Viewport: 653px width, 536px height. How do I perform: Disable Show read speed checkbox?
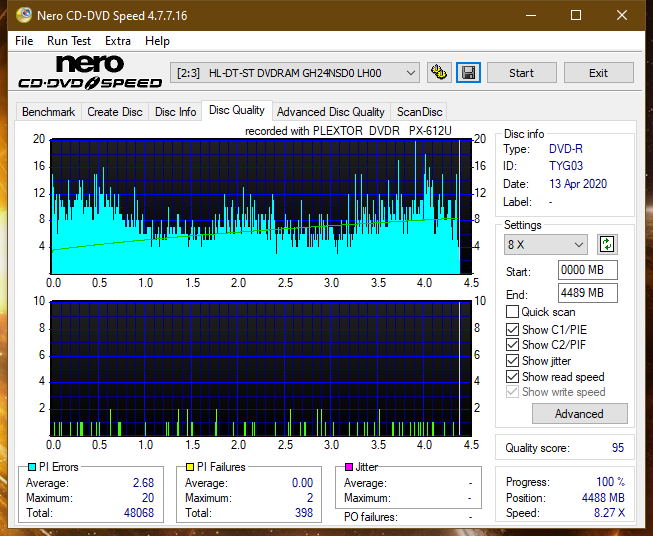point(512,376)
